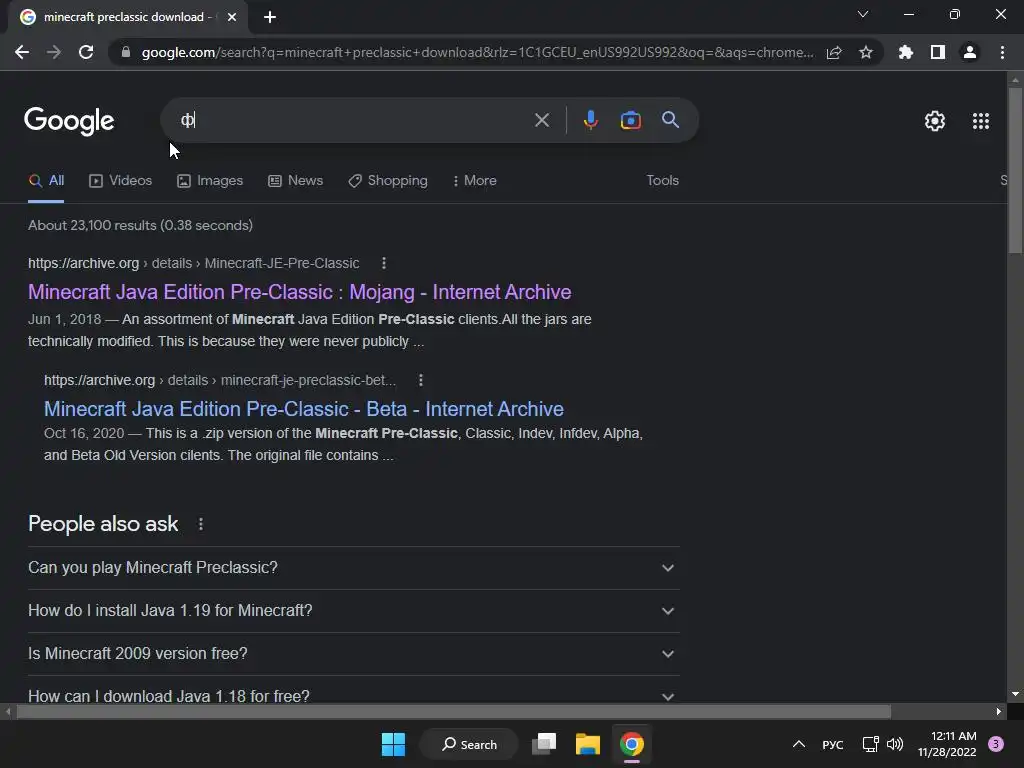1024x768 pixels.
Task: Open Task View on taskbar
Action: (544, 744)
